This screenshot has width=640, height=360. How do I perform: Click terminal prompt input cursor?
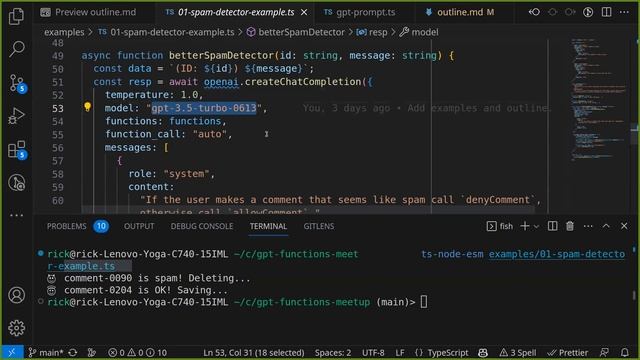(x=424, y=302)
